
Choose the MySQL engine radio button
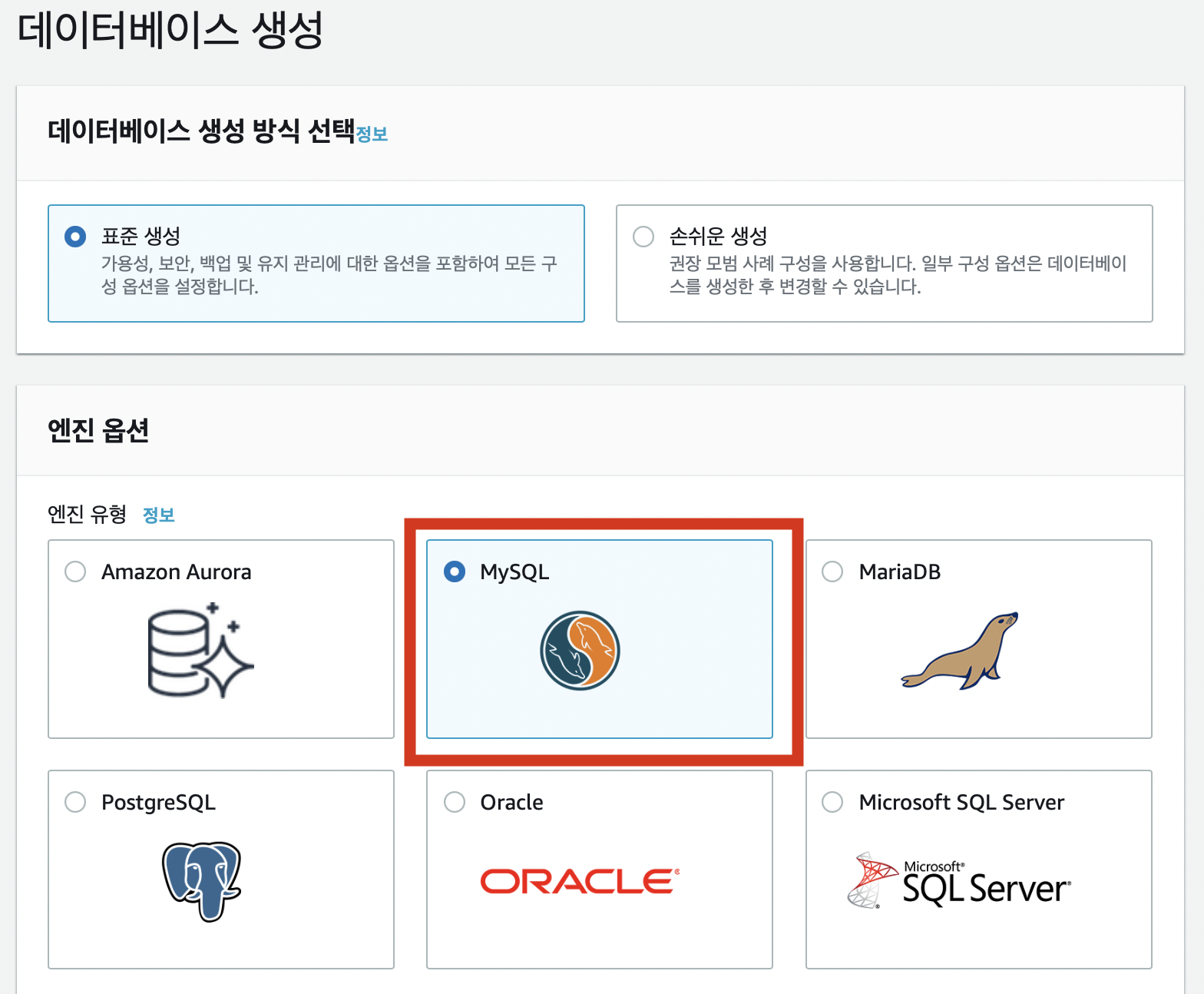pyautogui.click(x=455, y=572)
